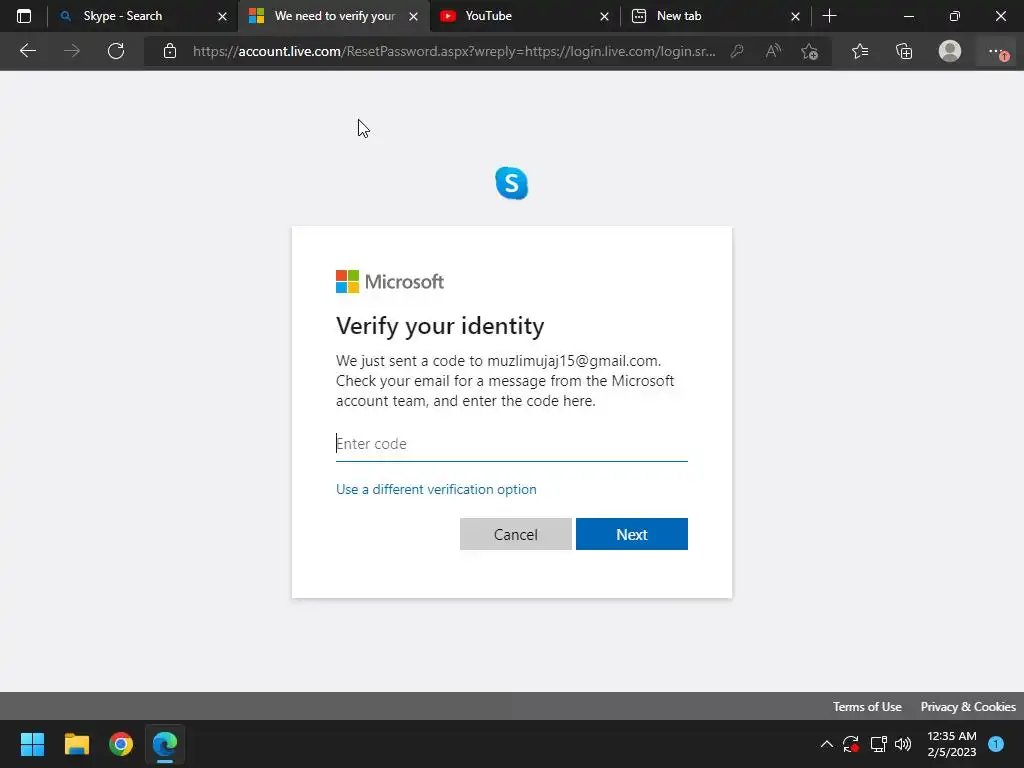Image resolution: width=1024 pixels, height=768 pixels.
Task: Open the Collections icon
Action: pyautogui.click(x=904, y=51)
